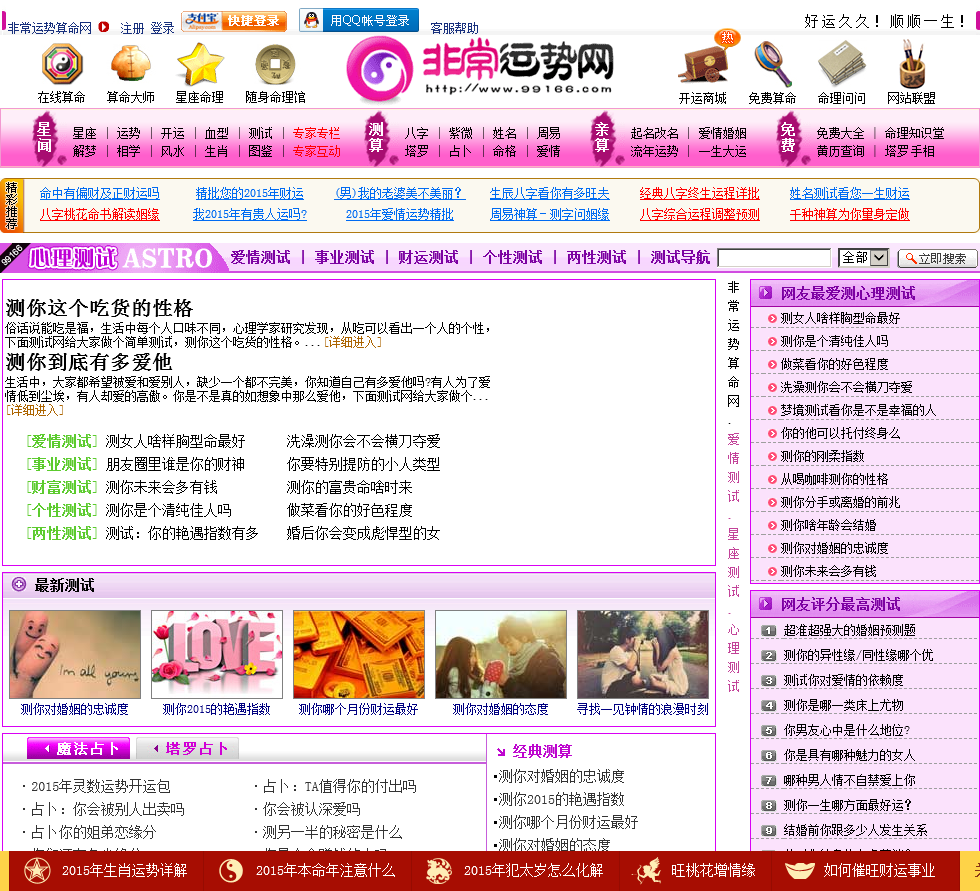Open the 开运商城 treasure chest icon
The height and width of the screenshot is (891, 980).
pos(704,62)
